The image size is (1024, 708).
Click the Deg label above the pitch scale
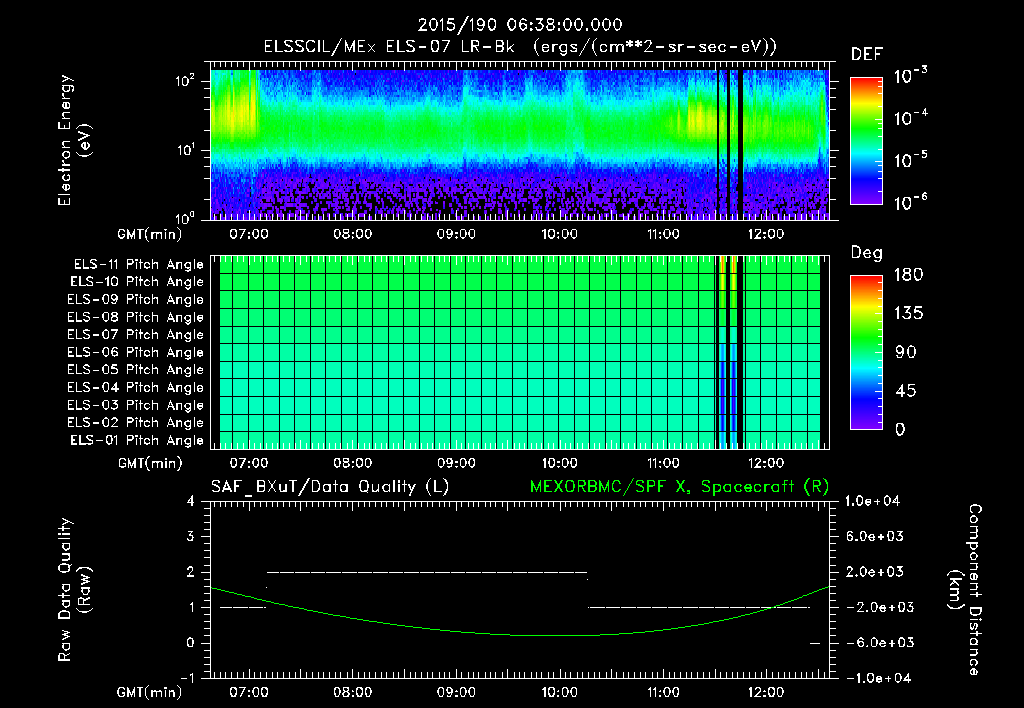coord(867,253)
